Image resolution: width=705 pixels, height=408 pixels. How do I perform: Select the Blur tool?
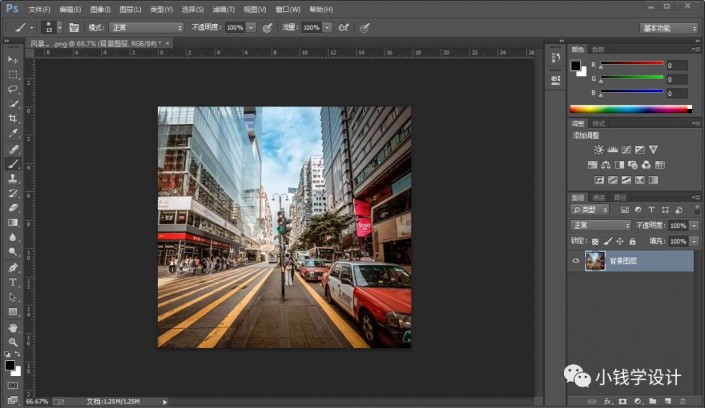click(13, 237)
